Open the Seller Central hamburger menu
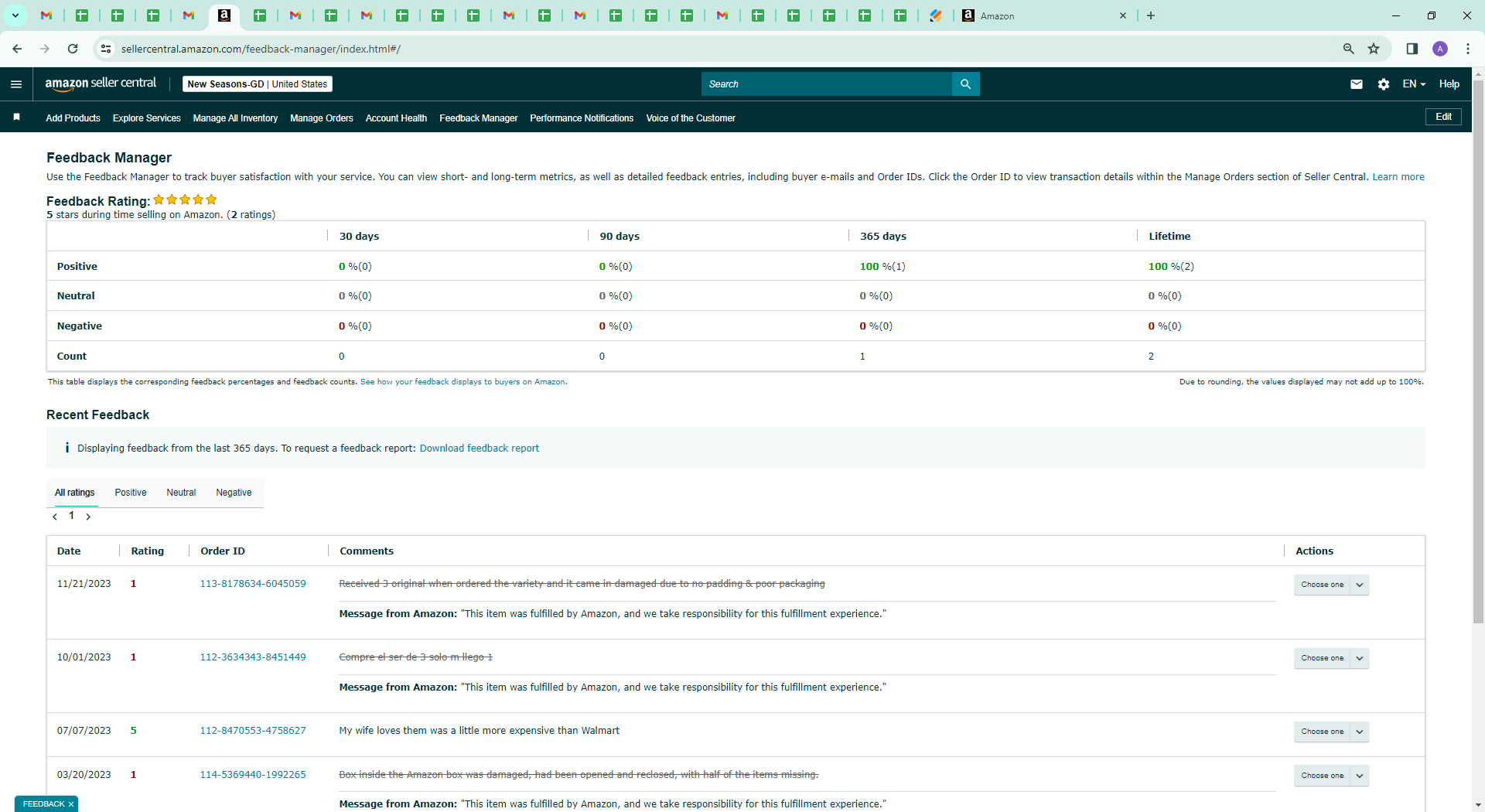The image size is (1485, 812). [x=16, y=84]
